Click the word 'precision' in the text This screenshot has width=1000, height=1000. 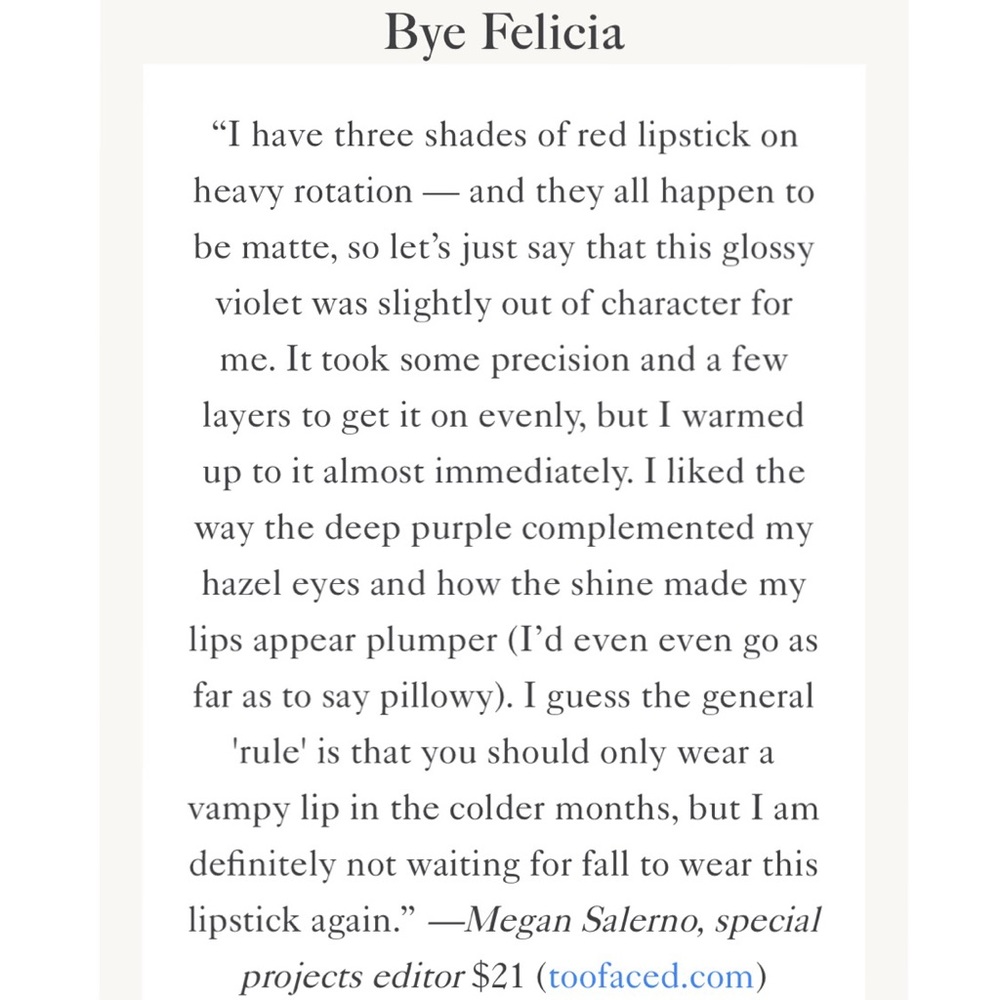pos(561,360)
